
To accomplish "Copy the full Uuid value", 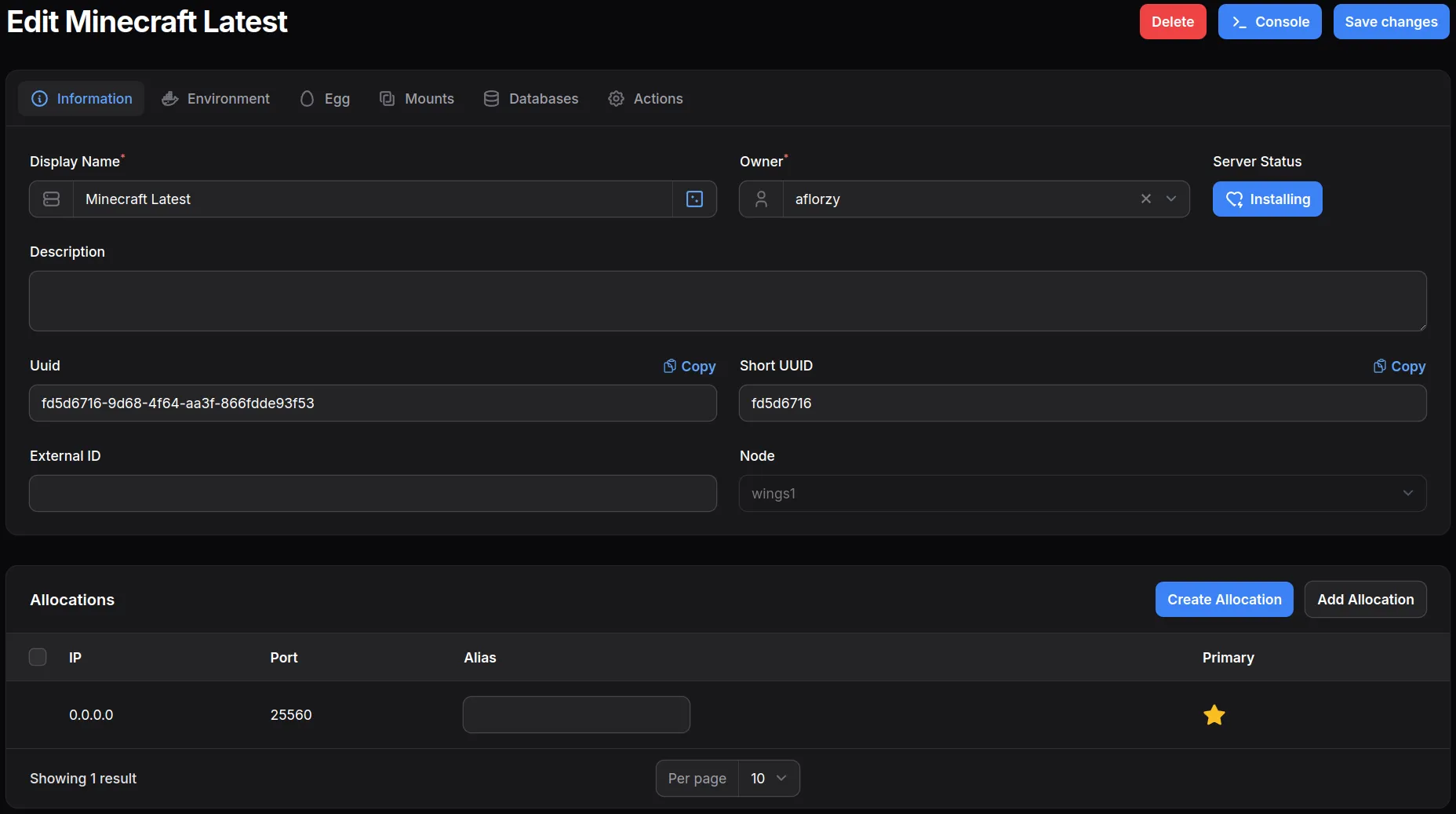I will click(x=690, y=367).
